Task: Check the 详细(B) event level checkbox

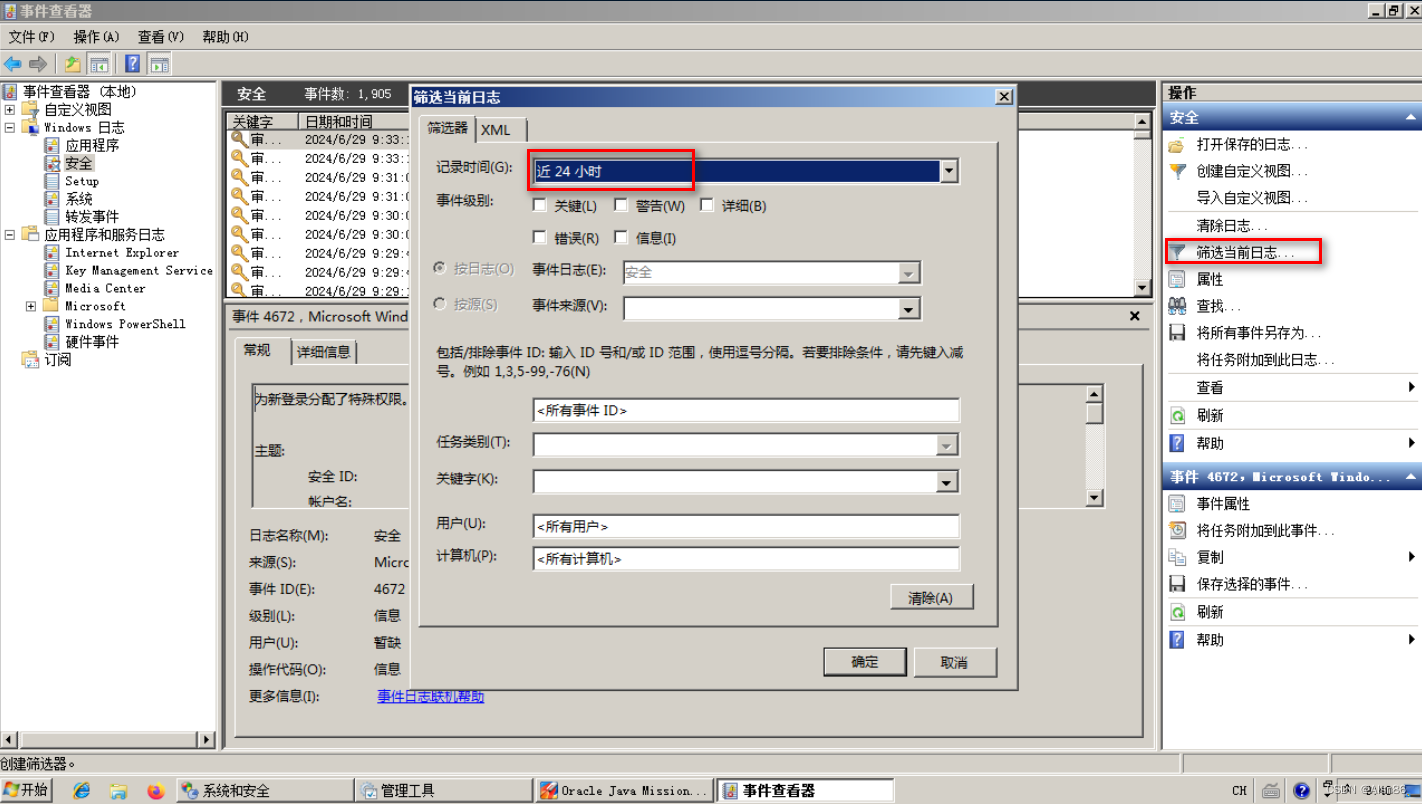Action: (x=707, y=205)
